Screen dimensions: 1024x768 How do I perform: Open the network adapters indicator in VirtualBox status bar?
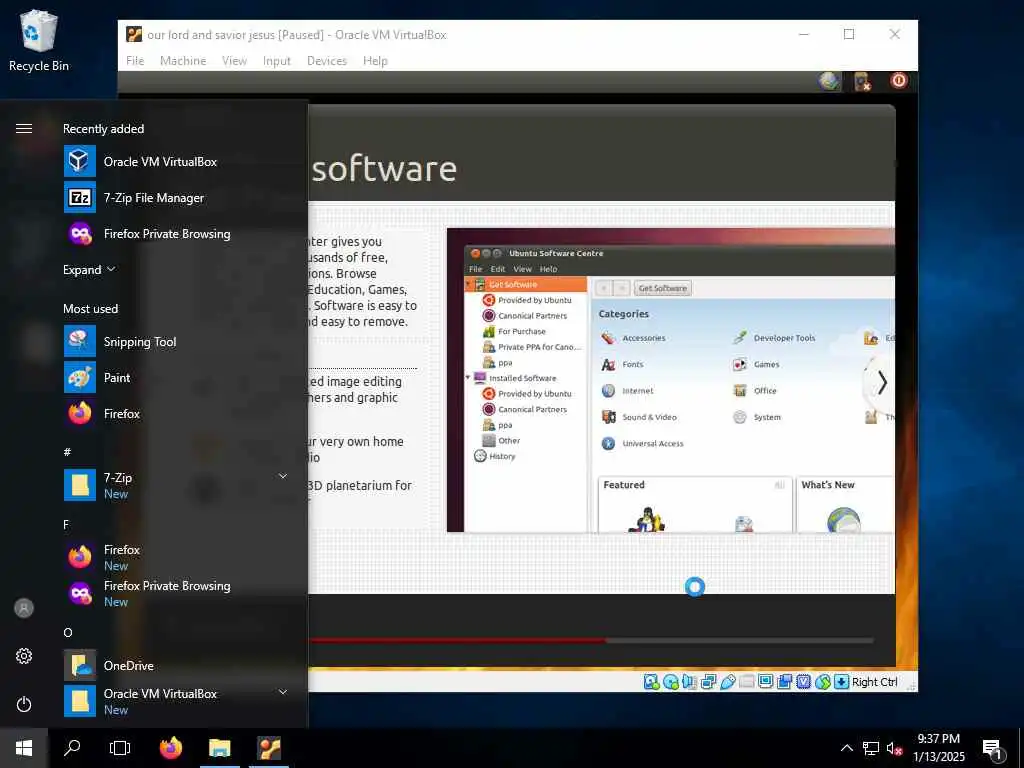tap(709, 682)
